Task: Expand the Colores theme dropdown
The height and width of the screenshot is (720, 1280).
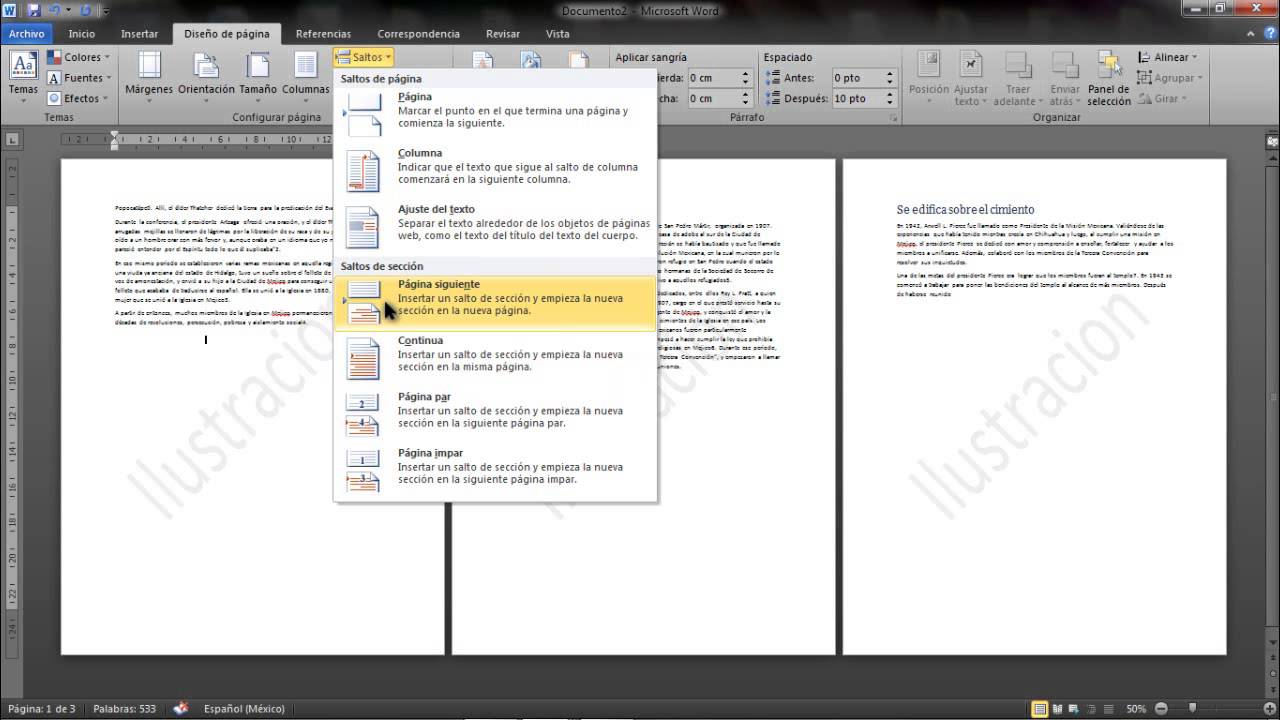Action: (x=79, y=57)
